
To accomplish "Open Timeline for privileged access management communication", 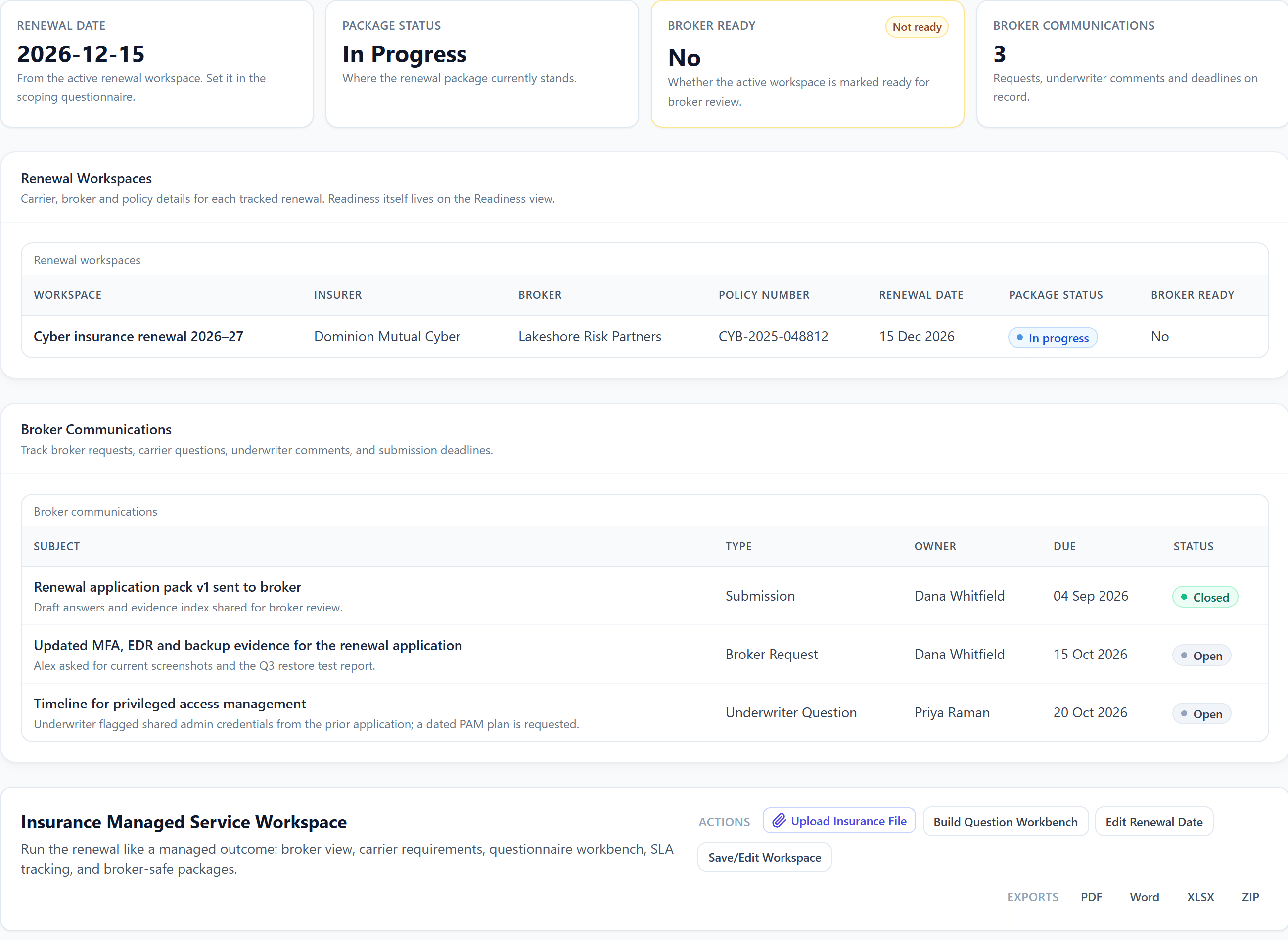I will [x=170, y=704].
